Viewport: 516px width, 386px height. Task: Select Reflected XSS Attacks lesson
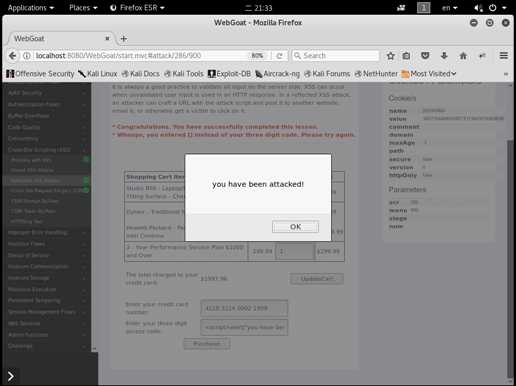[x=47, y=180]
